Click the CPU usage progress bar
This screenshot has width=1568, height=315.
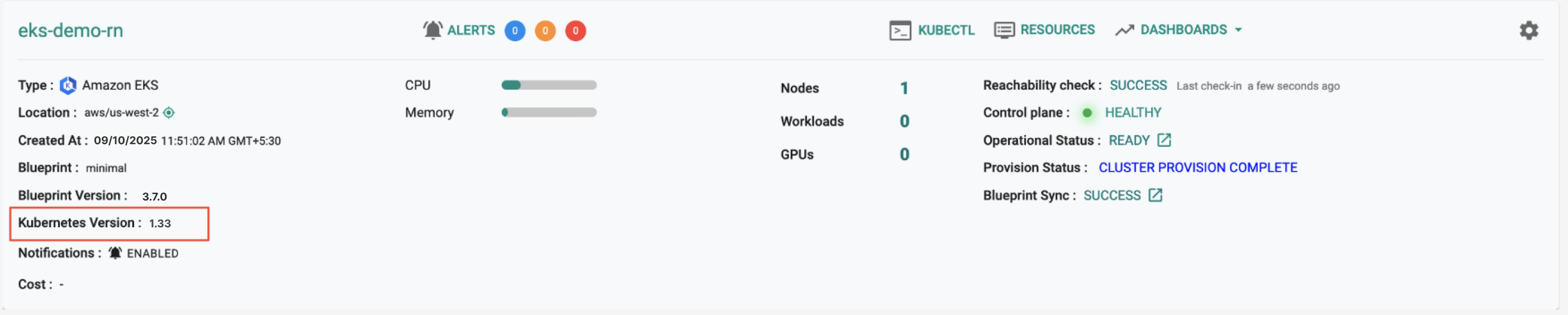pyautogui.click(x=548, y=85)
